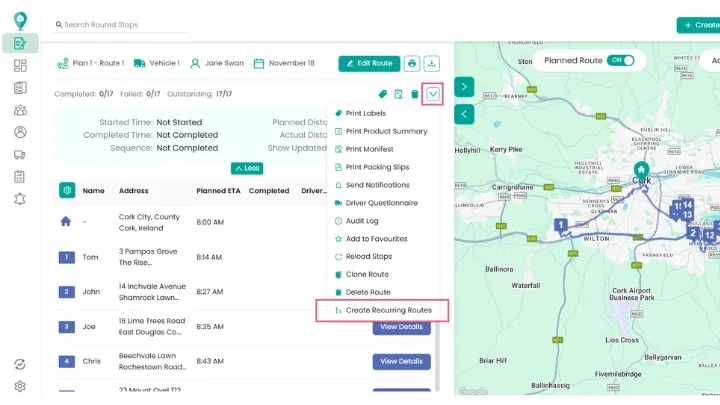
Task: Click the trash icon above the stops list
Action: [x=414, y=94]
